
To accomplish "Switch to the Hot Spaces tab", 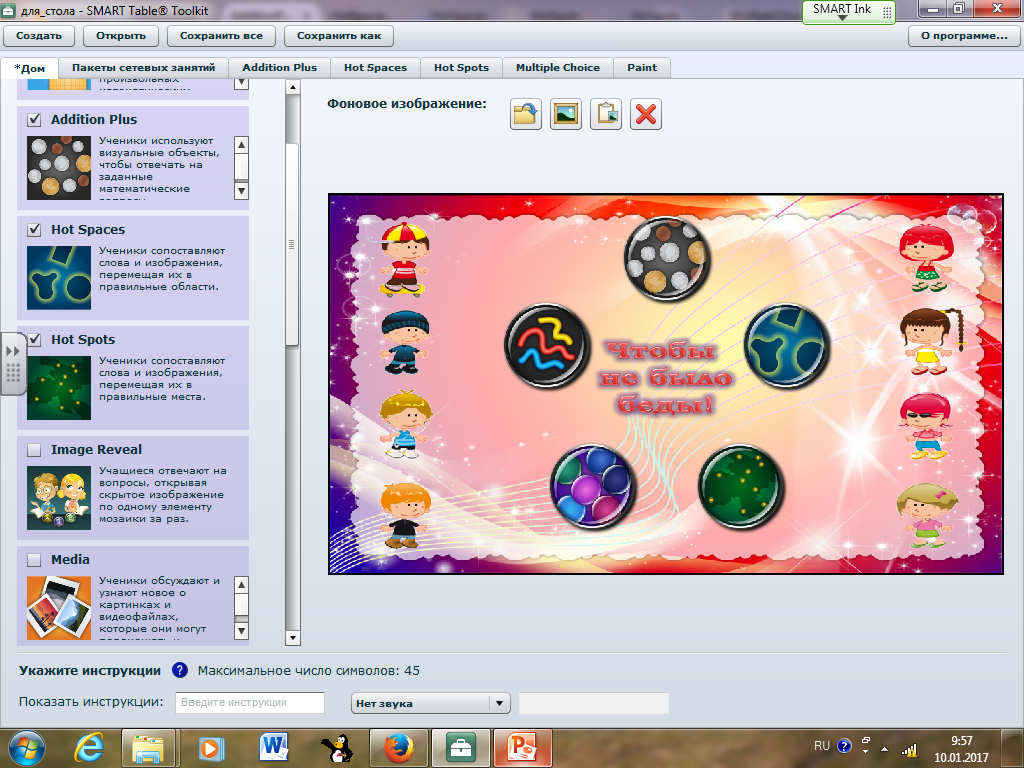I will (375, 67).
